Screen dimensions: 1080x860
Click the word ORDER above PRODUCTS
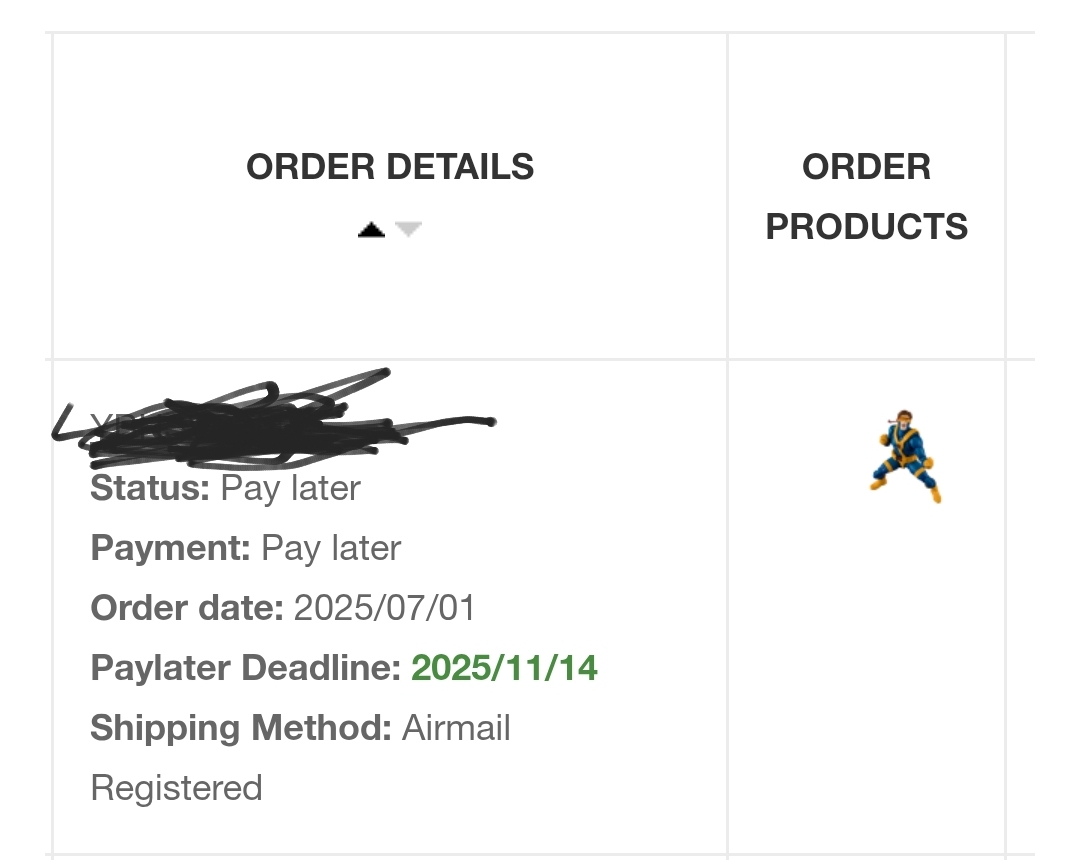(866, 167)
